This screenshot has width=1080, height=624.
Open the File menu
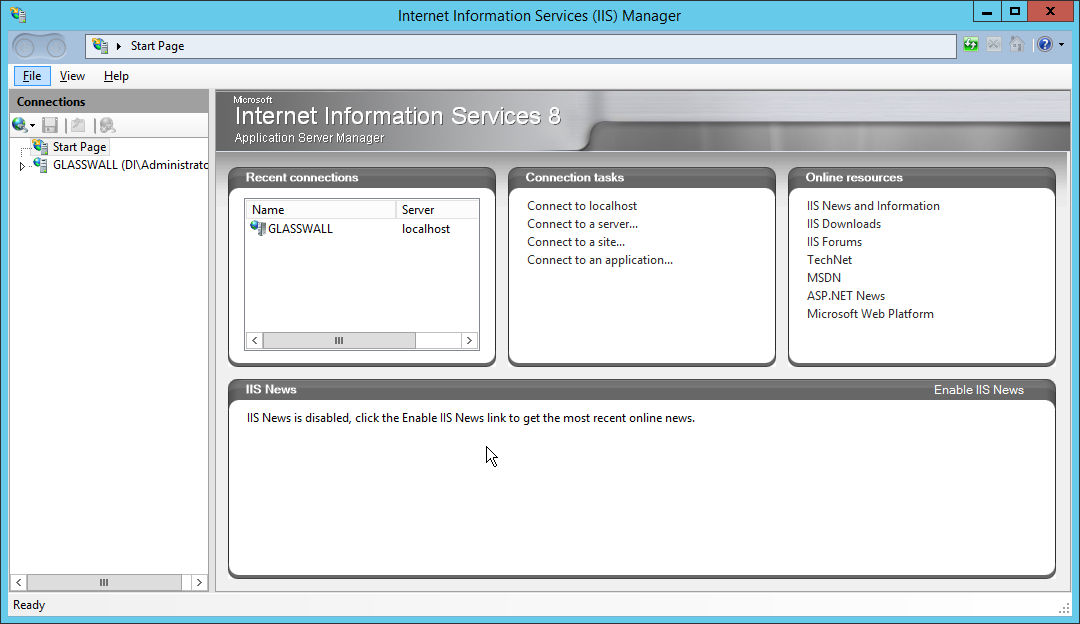(x=32, y=76)
